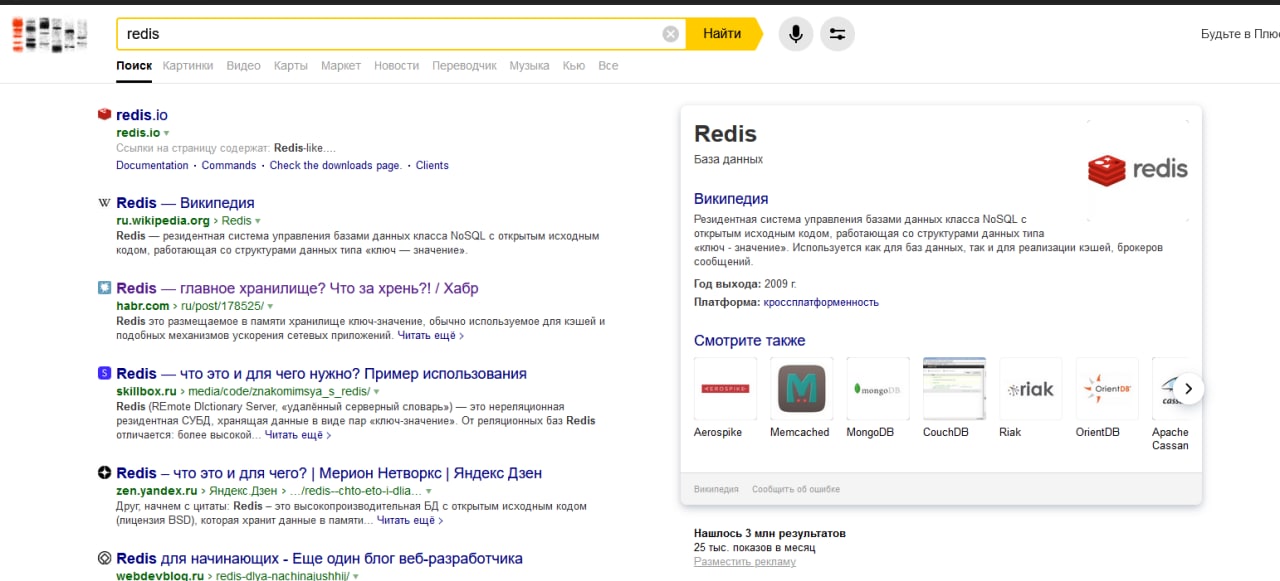Click Сообщить об ошибке in the card footer
The image size is (1280, 581).
coord(796,489)
